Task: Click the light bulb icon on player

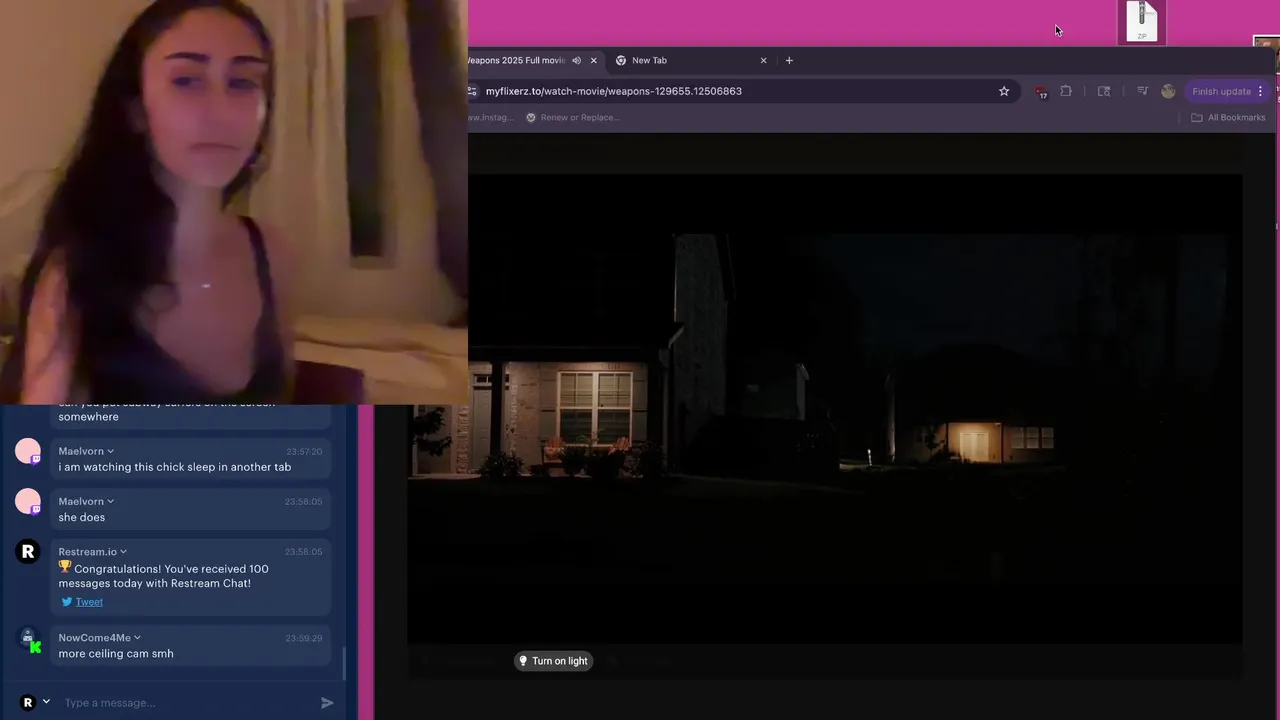Action: (x=523, y=661)
